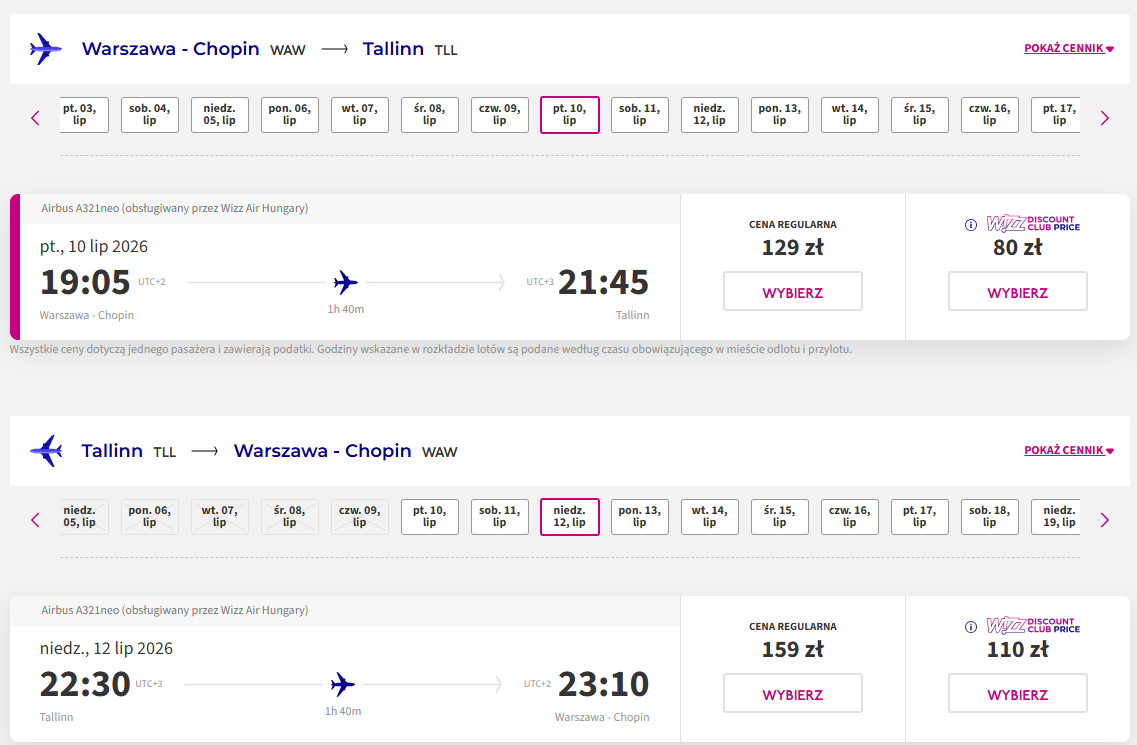
Task: Click the return flight airplane icon beside Tallinn
Action: click(x=46, y=450)
